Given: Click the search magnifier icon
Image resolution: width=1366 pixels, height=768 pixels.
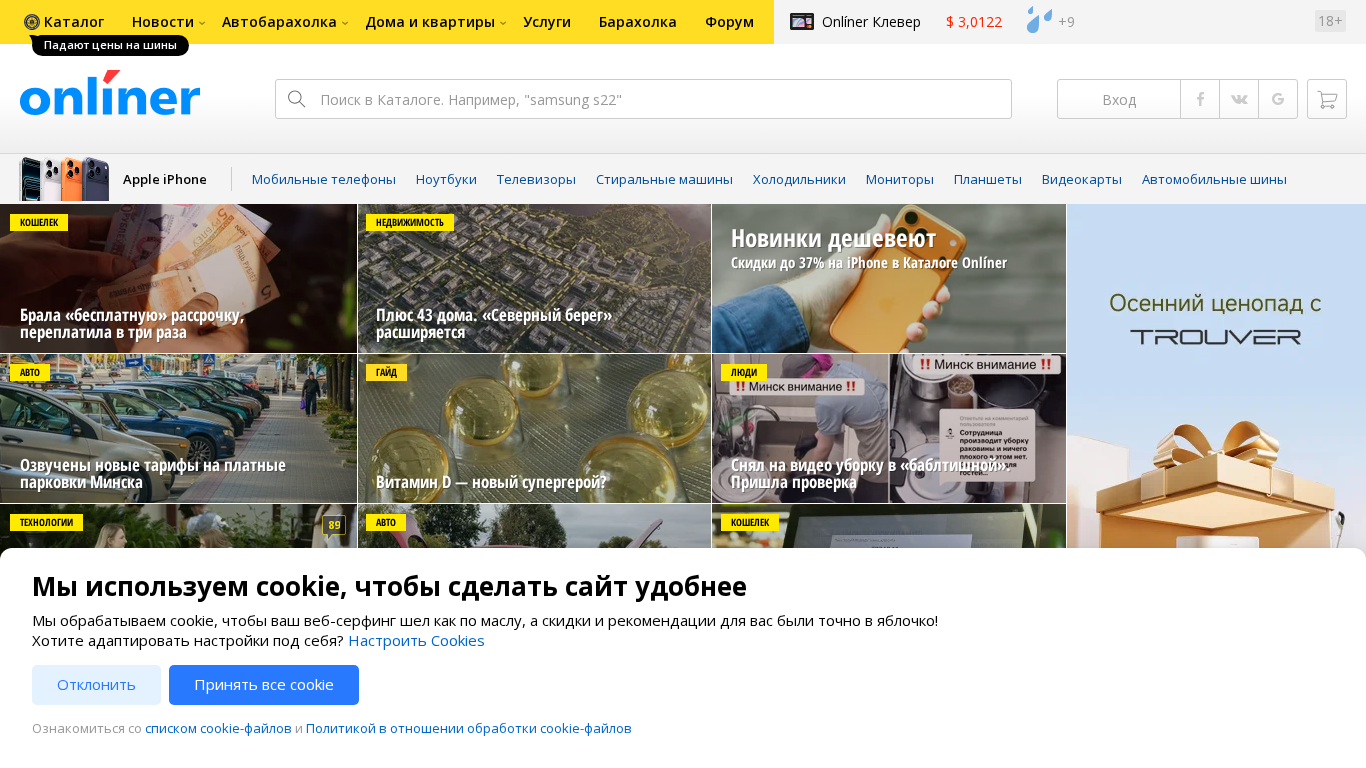Looking at the screenshot, I should (x=296, y=99).
